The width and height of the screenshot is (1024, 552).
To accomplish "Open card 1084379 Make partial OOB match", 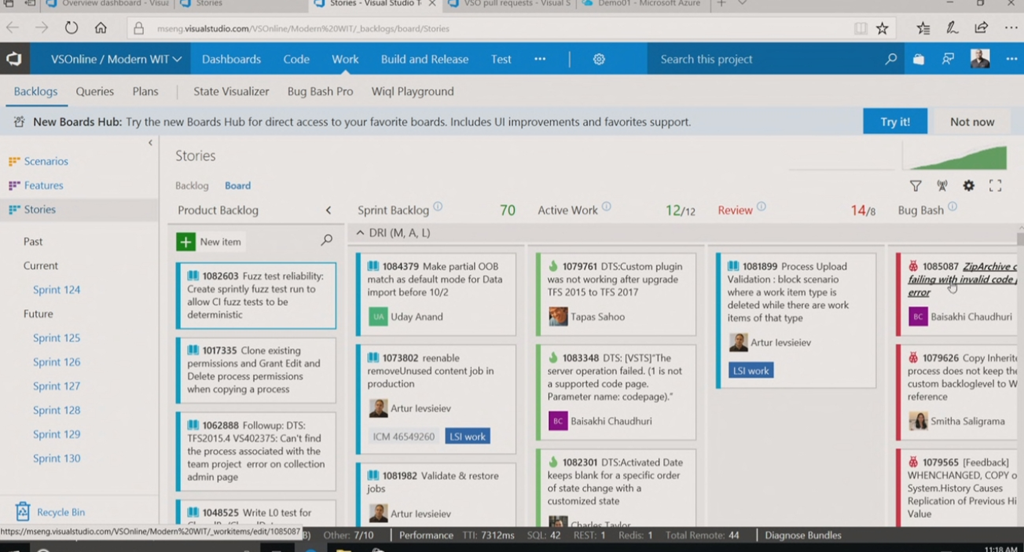I will click(436, 294).
